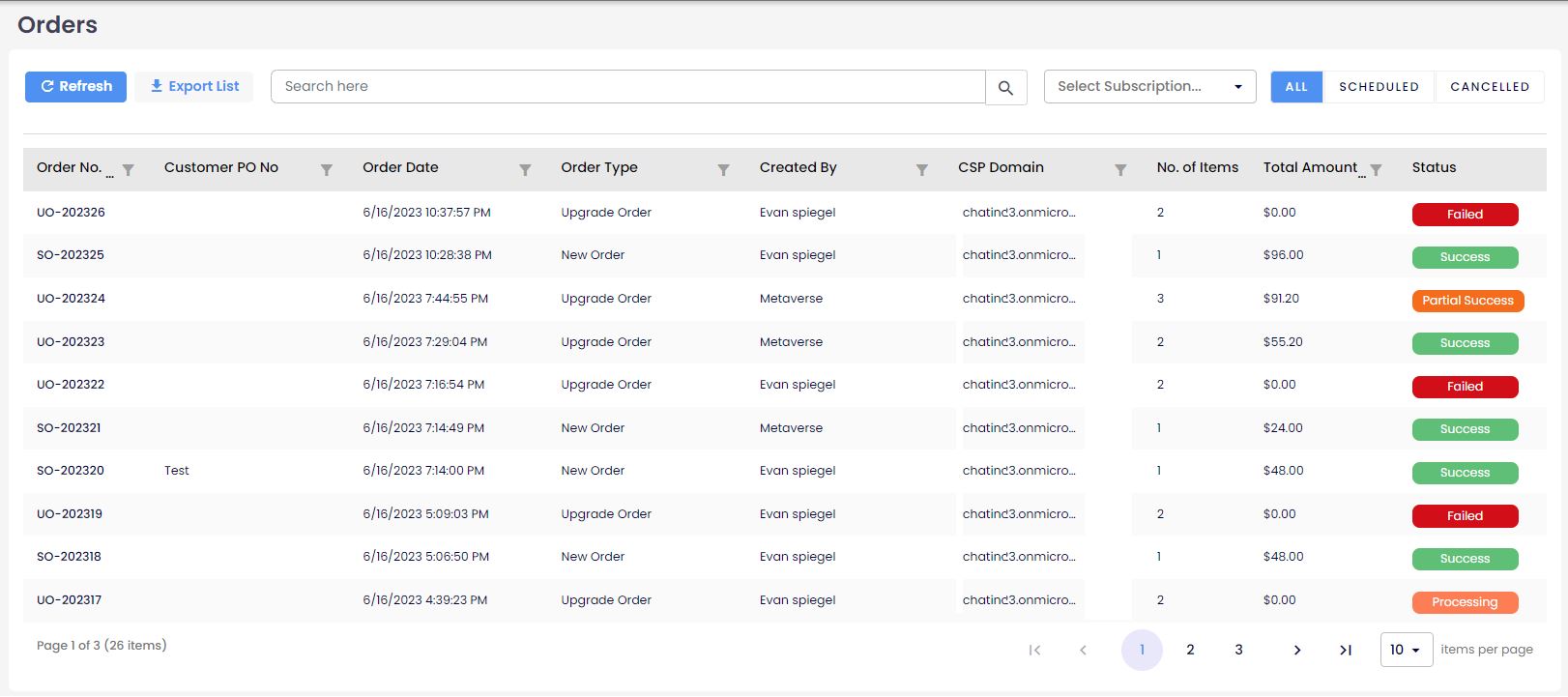Screen dimensions: 1568x697
Task: Export the order list
Action: [x=194, y=86]
